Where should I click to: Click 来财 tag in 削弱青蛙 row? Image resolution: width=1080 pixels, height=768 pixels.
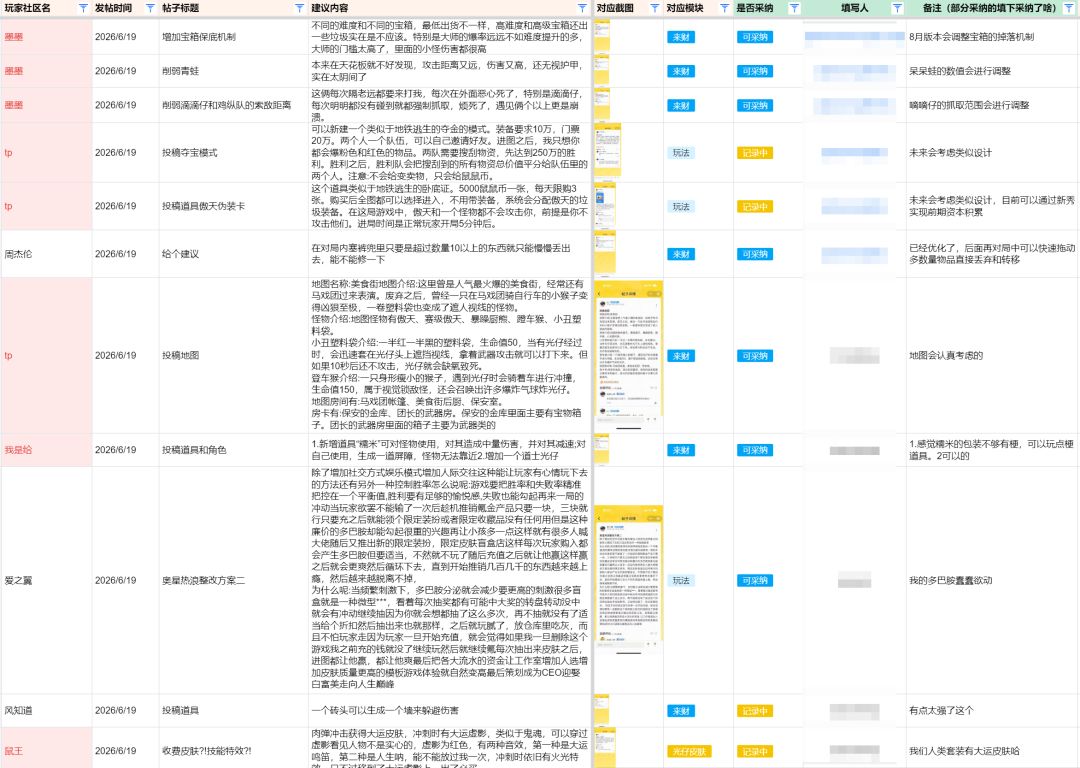[681, 72]
